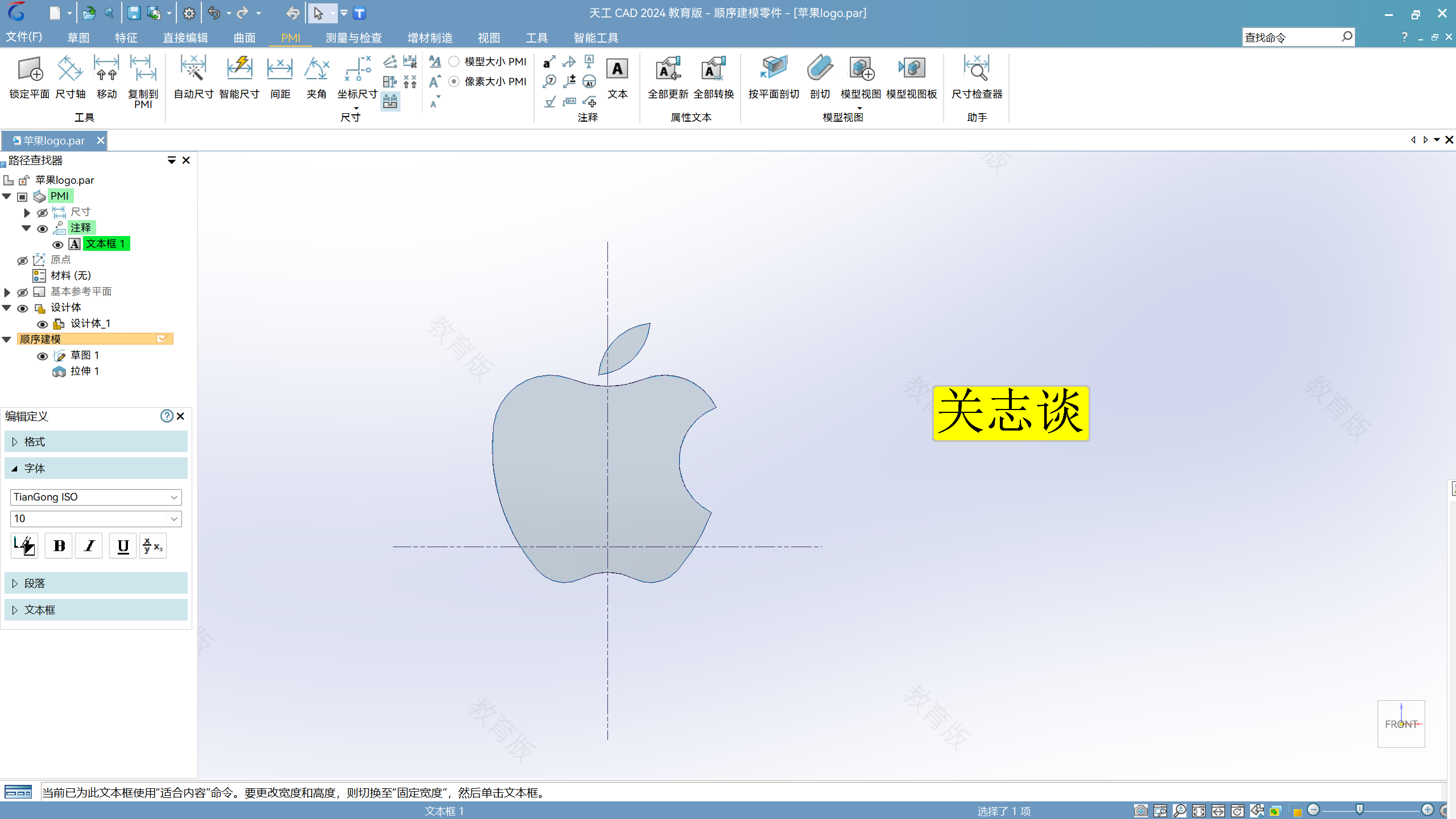Click the stacked fraction/subscript icon
This screenshot has width=1456, height=819.
[153, 546]
